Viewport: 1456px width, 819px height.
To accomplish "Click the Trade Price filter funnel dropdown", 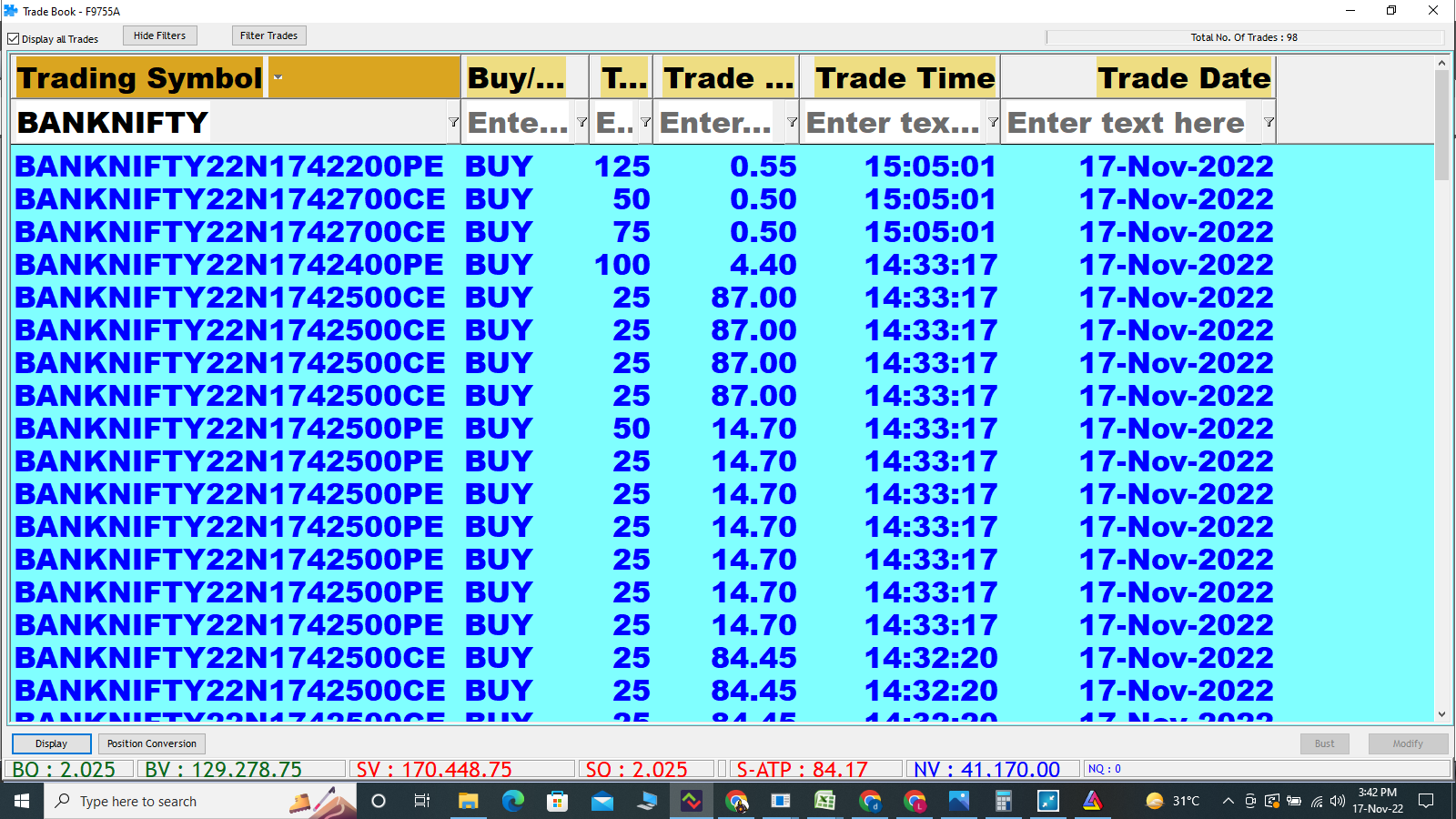I will click(x=792, y=122).
